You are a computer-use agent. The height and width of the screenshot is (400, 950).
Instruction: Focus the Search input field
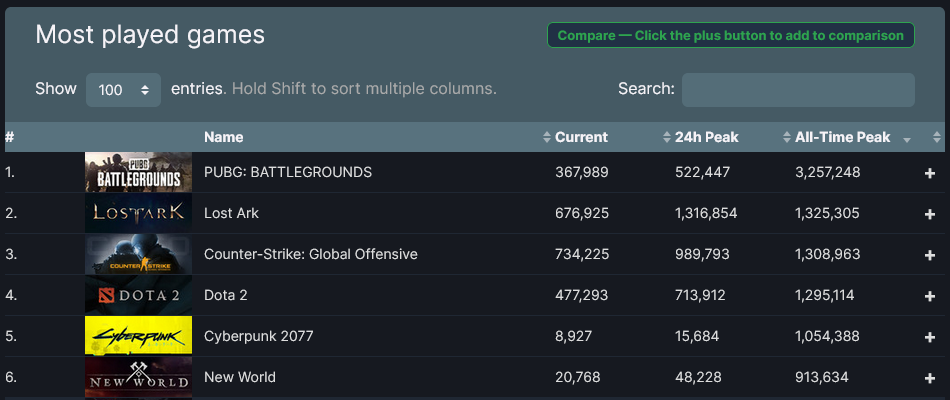798,90
